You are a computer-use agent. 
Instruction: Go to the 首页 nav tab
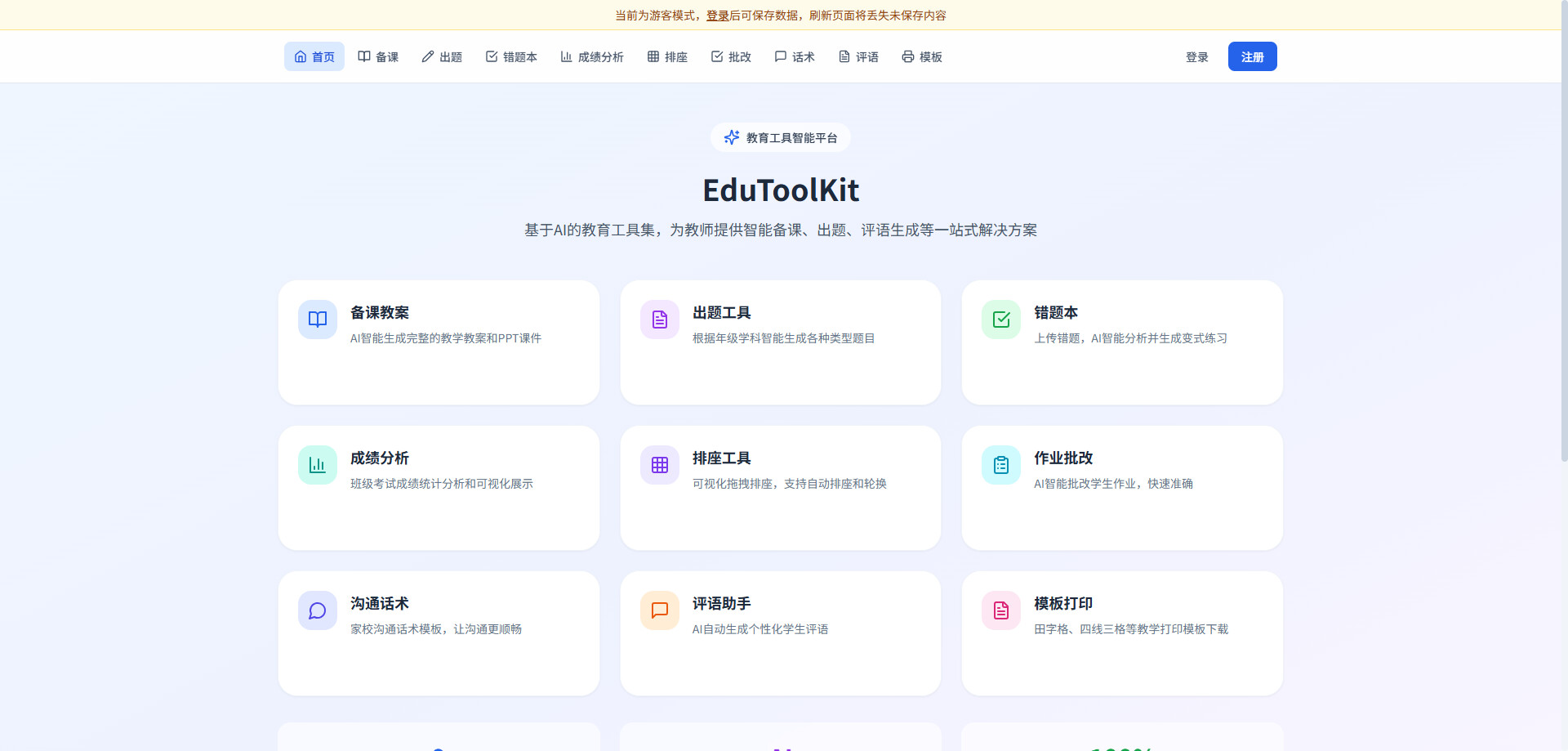click(x=314, y=56)
